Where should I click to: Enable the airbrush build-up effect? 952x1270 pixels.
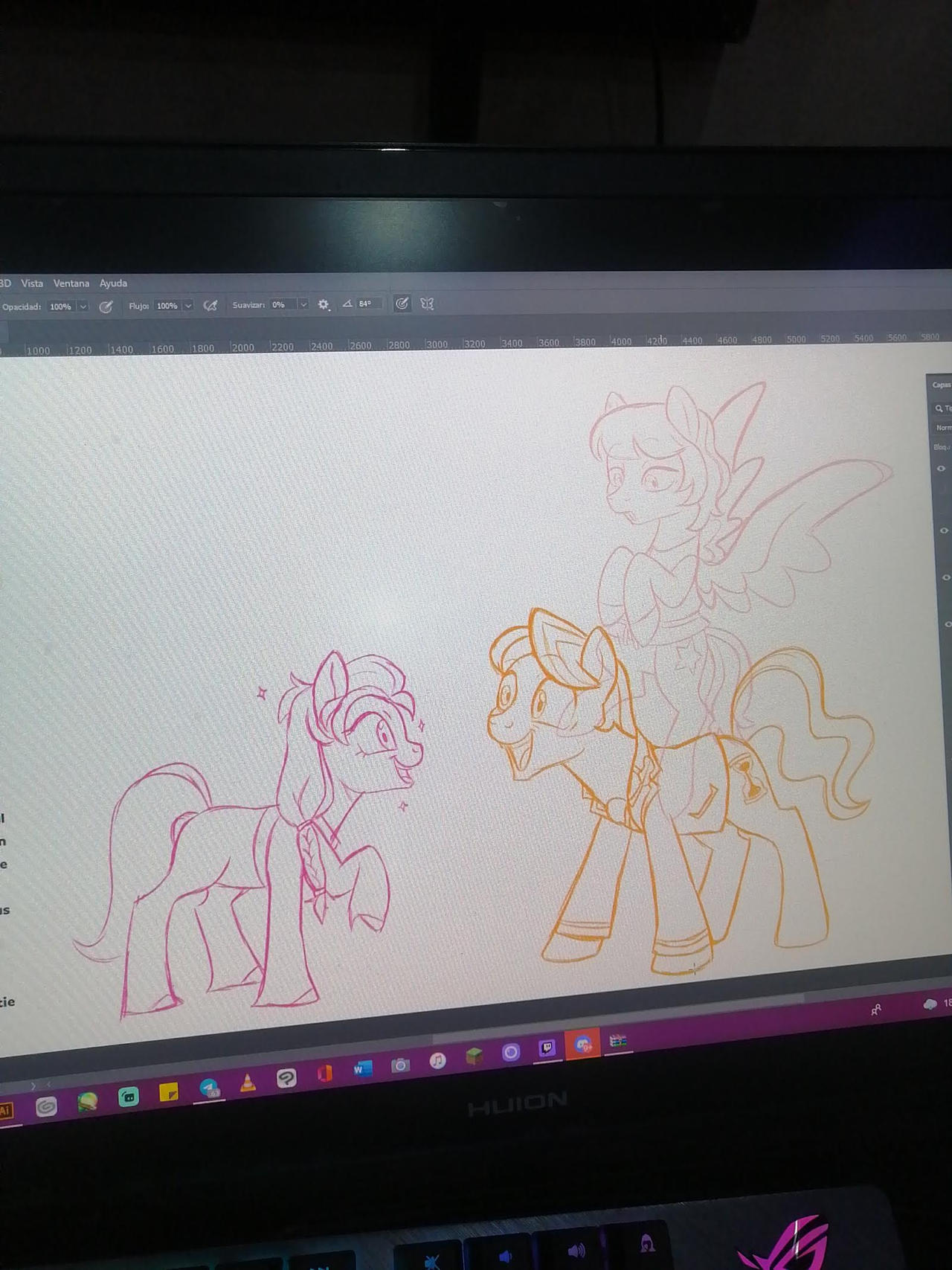[x=210, y=305]
